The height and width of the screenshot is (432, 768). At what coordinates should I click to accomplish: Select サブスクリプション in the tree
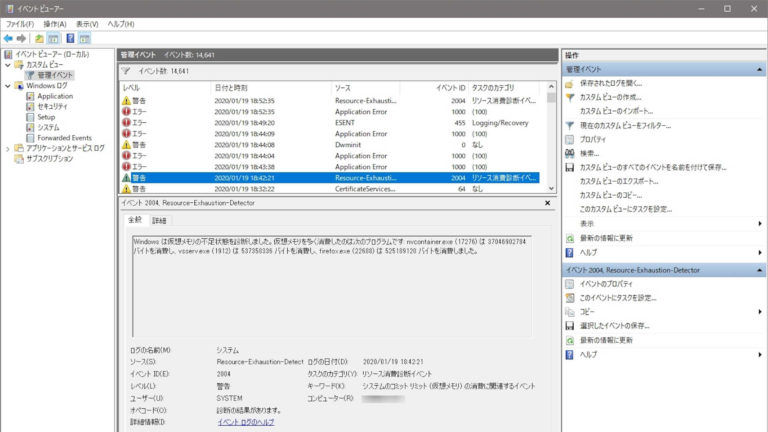click(x=49, y=159)
